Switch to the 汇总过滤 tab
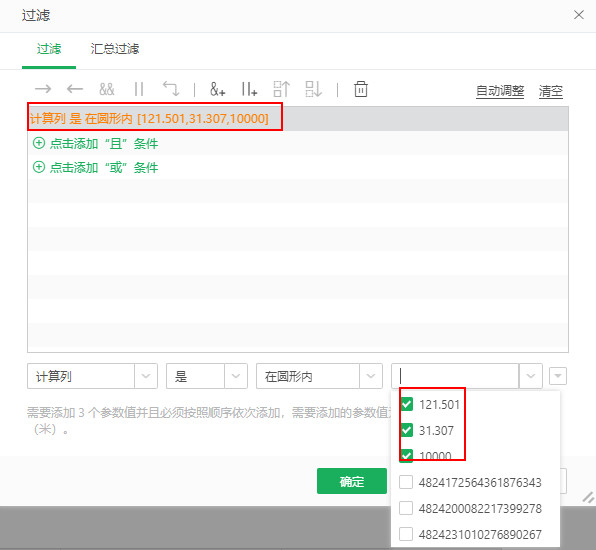This screenshot has height=550, width=596. pos(114,49)
